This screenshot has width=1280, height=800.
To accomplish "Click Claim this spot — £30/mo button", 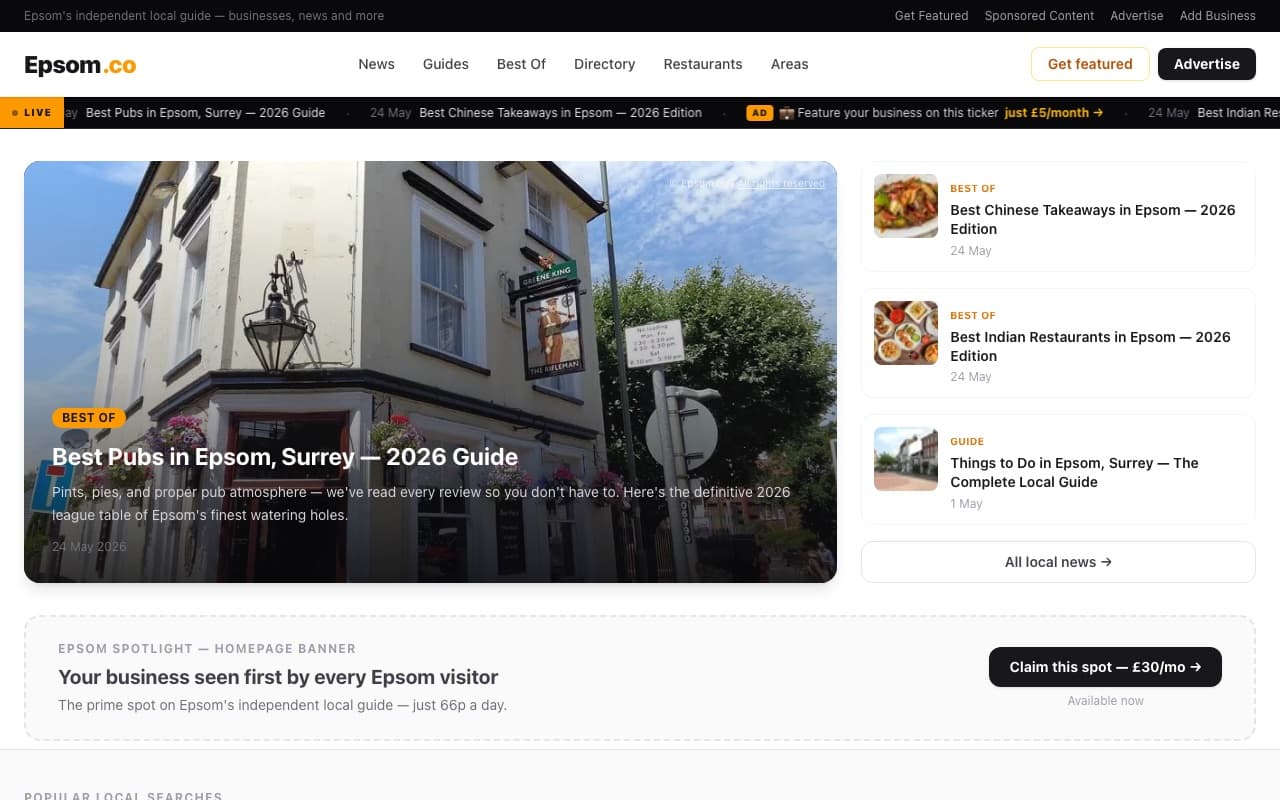I will tap(1105, 667).
